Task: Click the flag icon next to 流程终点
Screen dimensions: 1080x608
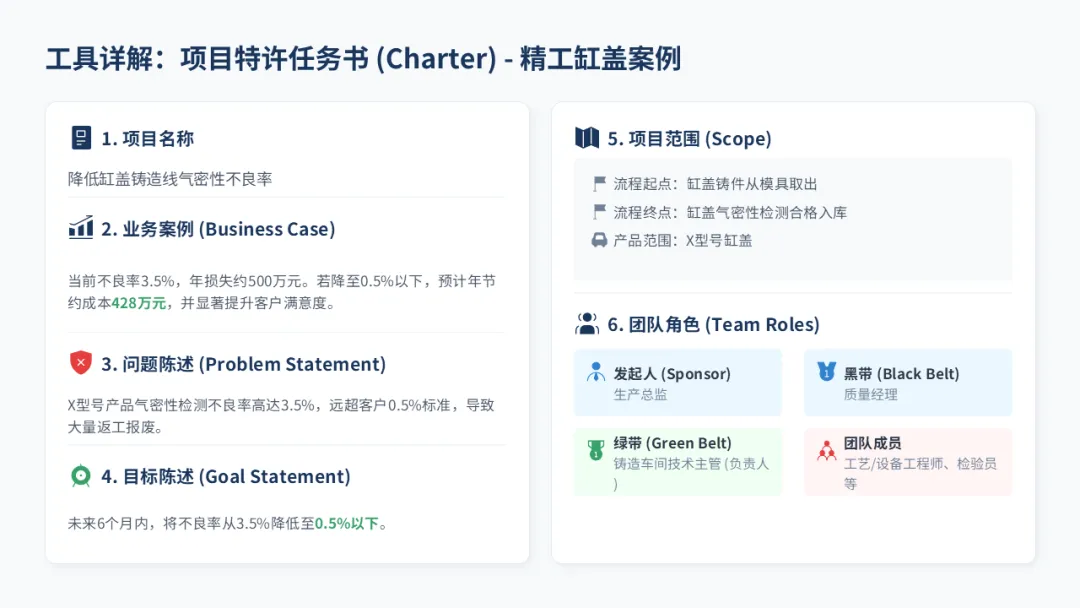Action: pyautogui.click(x=599, y=212)
